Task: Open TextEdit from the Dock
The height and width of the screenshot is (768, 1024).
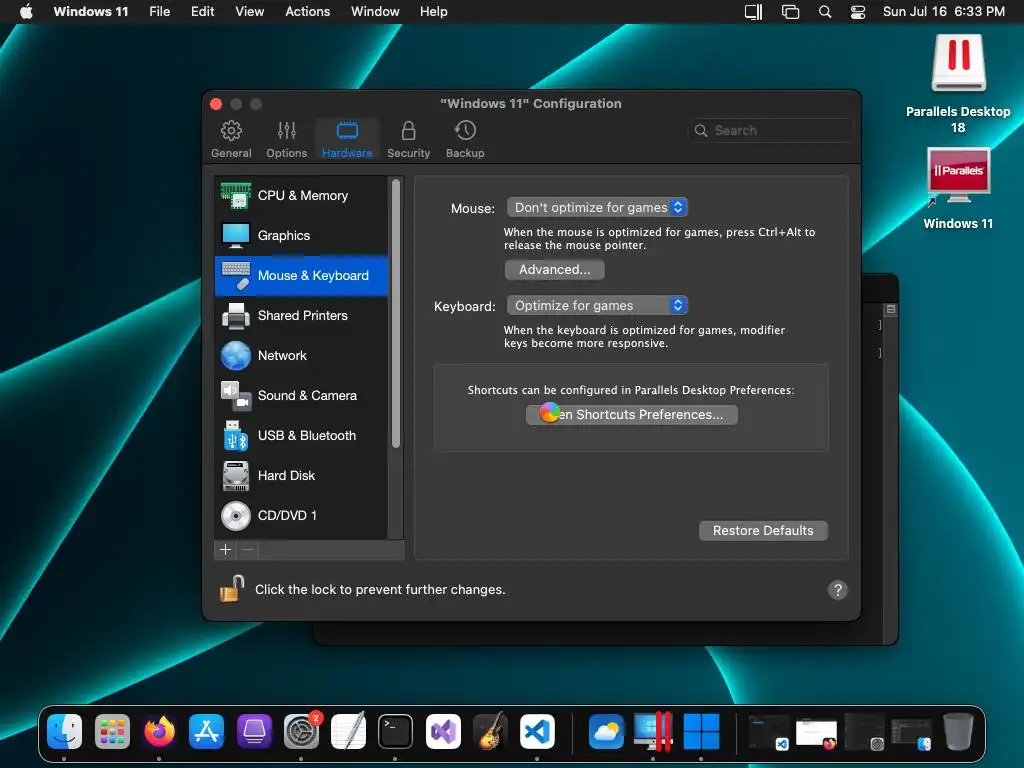Action: click(x=348, y=731)
